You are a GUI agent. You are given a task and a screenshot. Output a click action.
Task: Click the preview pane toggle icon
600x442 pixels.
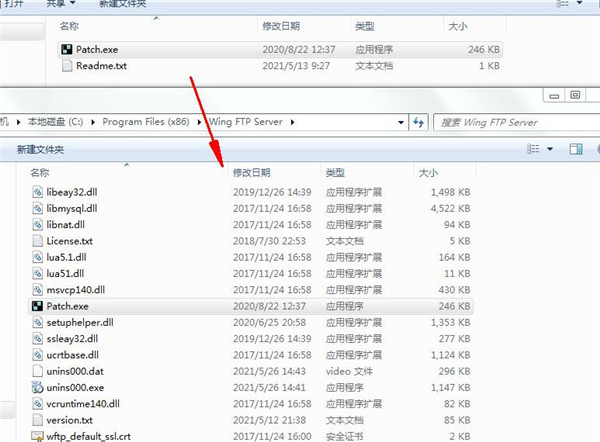click(575, 149)
